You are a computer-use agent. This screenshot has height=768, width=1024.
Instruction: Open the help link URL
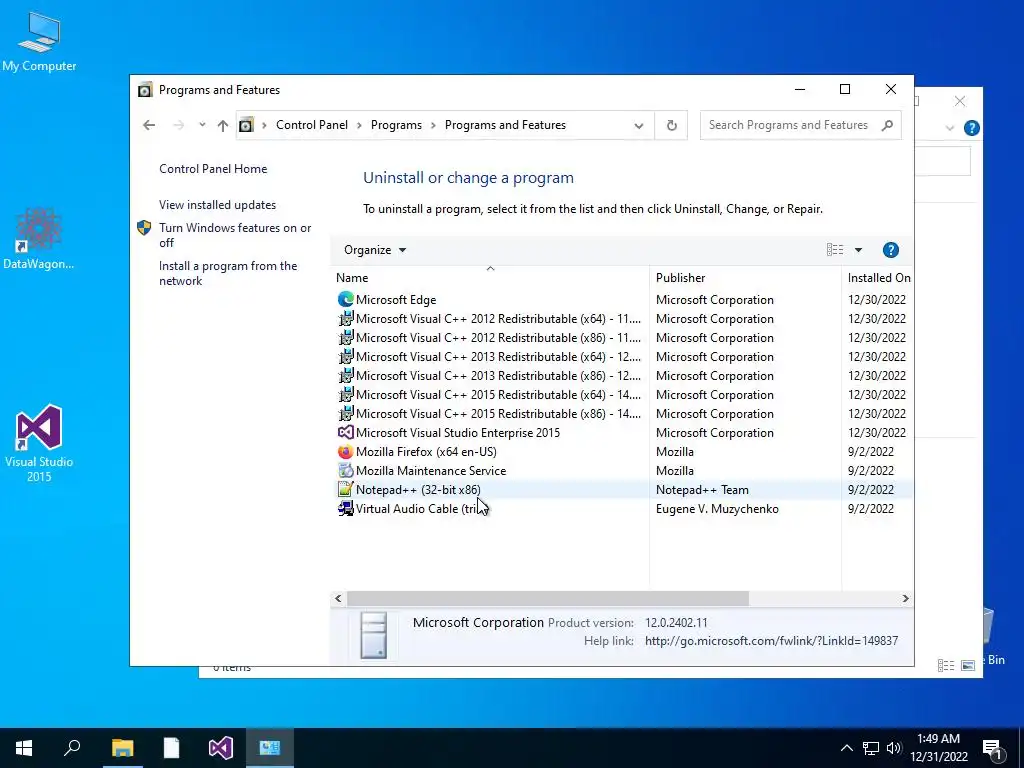[x=771, y=641]
